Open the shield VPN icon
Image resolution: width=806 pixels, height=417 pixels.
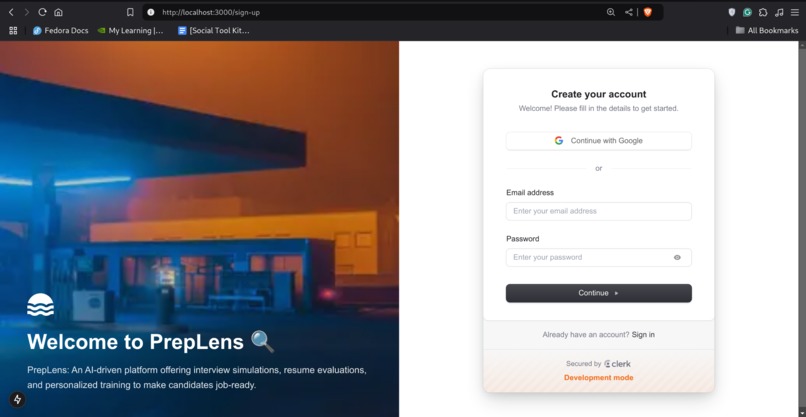click(x=732, y=12)
